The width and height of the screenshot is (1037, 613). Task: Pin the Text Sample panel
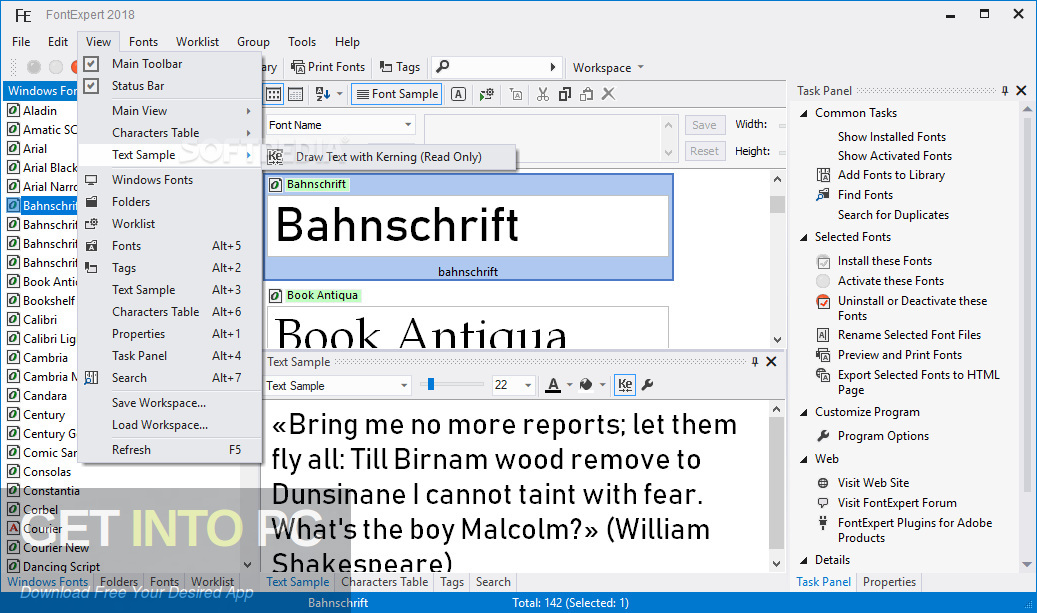click(x=755, y=361)
